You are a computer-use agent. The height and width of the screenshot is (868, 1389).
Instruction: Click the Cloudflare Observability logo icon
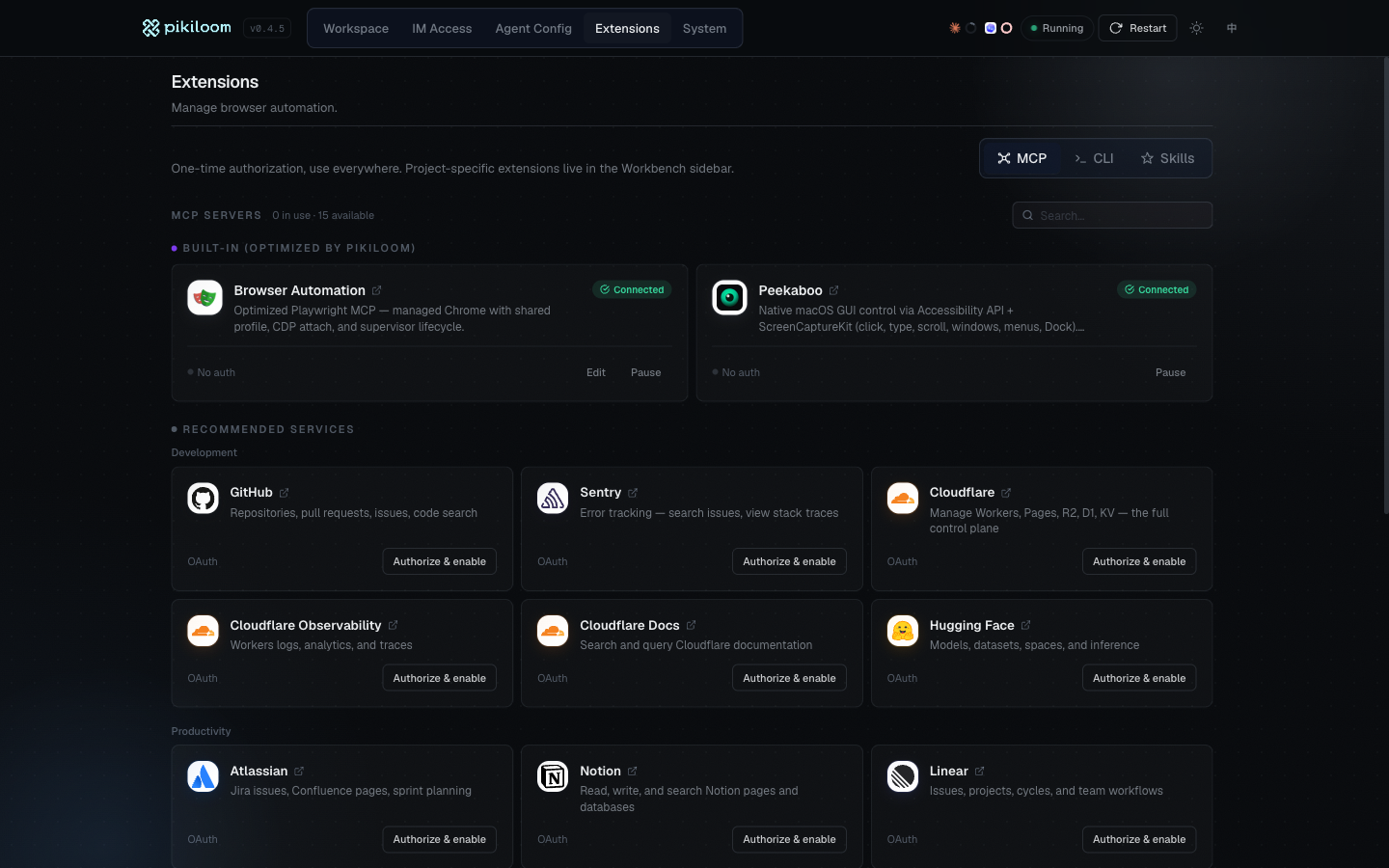[x=203, y=631]
